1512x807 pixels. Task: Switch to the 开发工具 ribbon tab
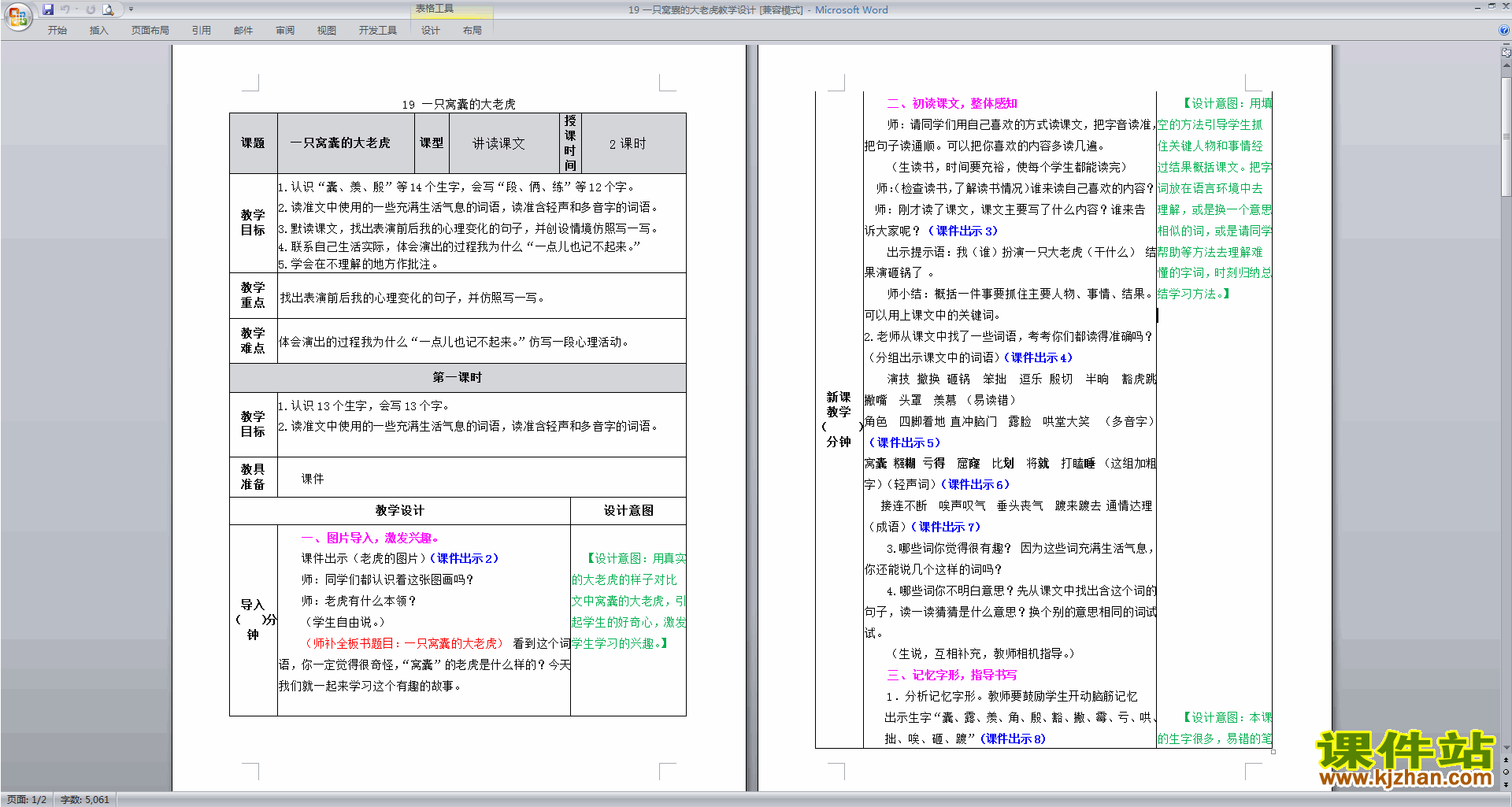[378, 30]
